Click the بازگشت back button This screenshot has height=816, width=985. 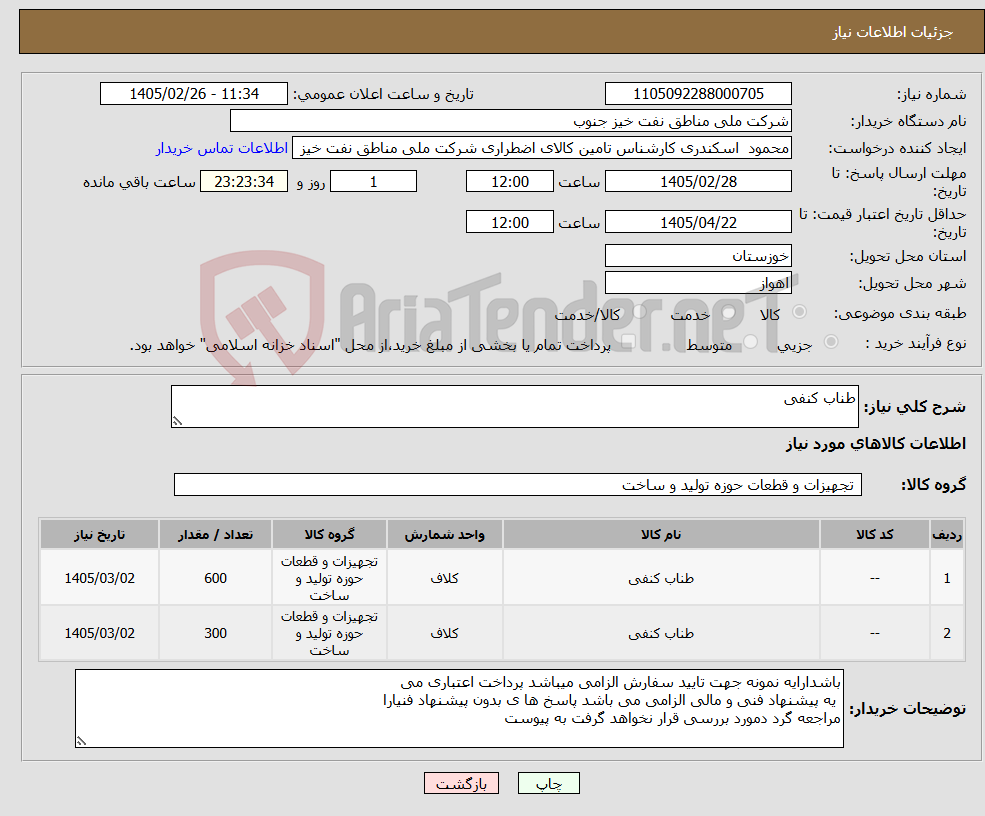tap(461, 783)
